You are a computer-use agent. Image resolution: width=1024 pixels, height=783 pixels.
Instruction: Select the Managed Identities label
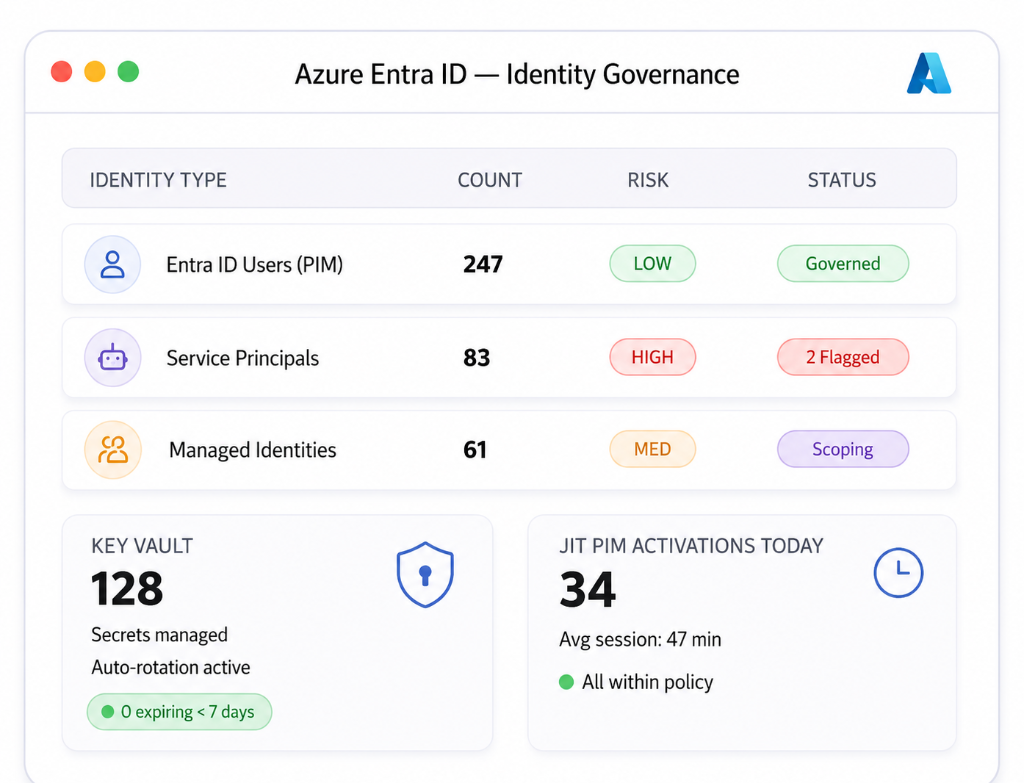coord(253,450)
